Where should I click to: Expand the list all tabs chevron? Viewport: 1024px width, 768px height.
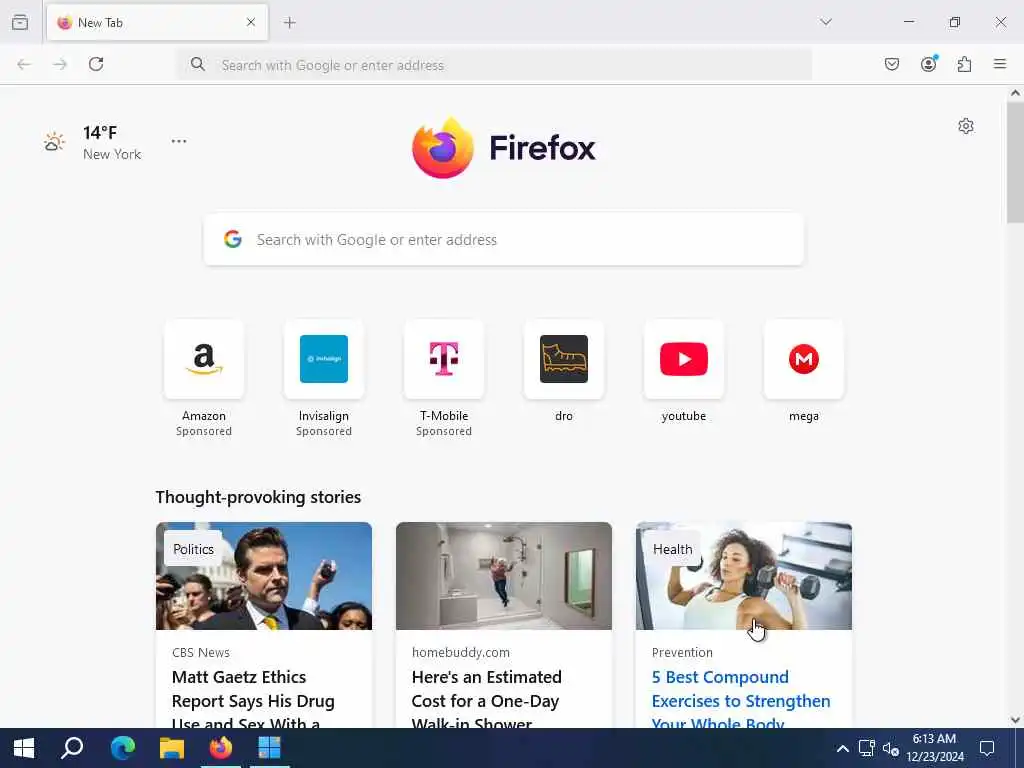tap(826, 22)
